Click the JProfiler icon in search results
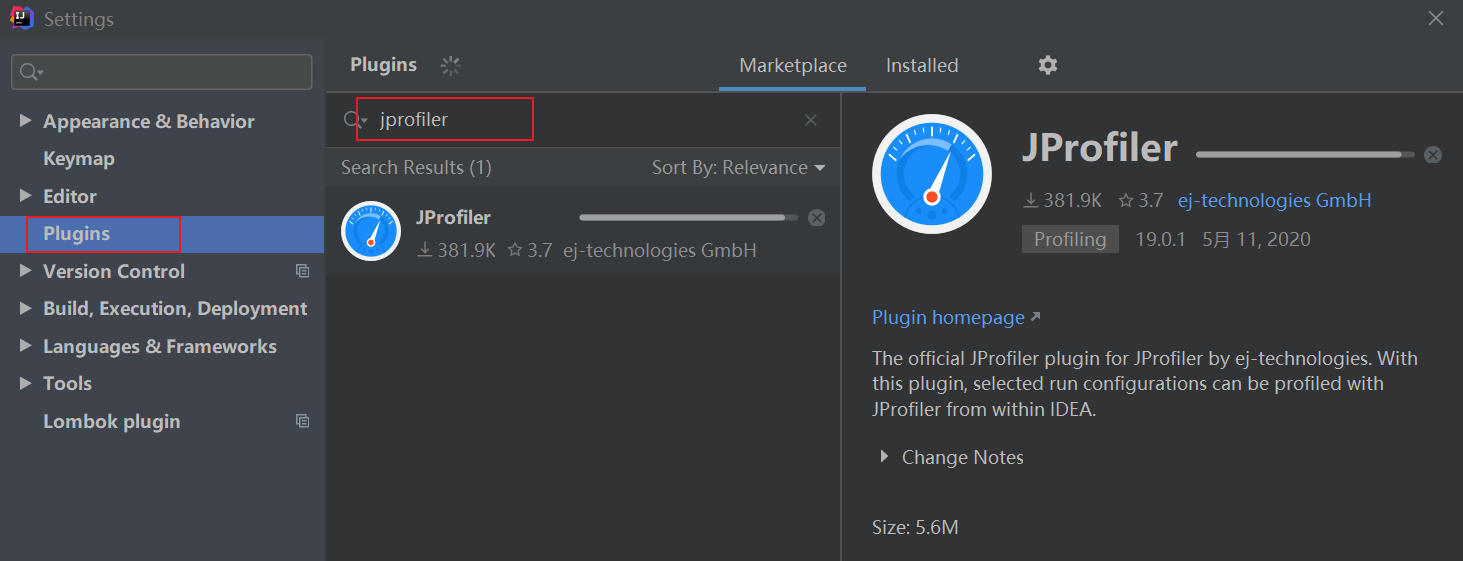This screenshot has height=561, width=1463. point(371,231)
